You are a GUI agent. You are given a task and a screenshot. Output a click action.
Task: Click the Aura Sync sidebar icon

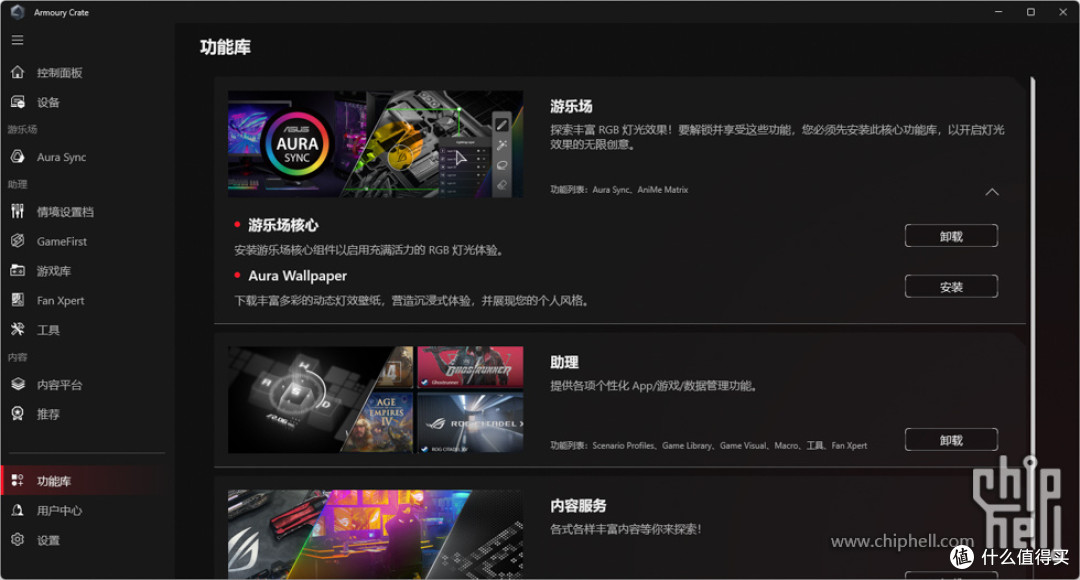click(18, 156)
